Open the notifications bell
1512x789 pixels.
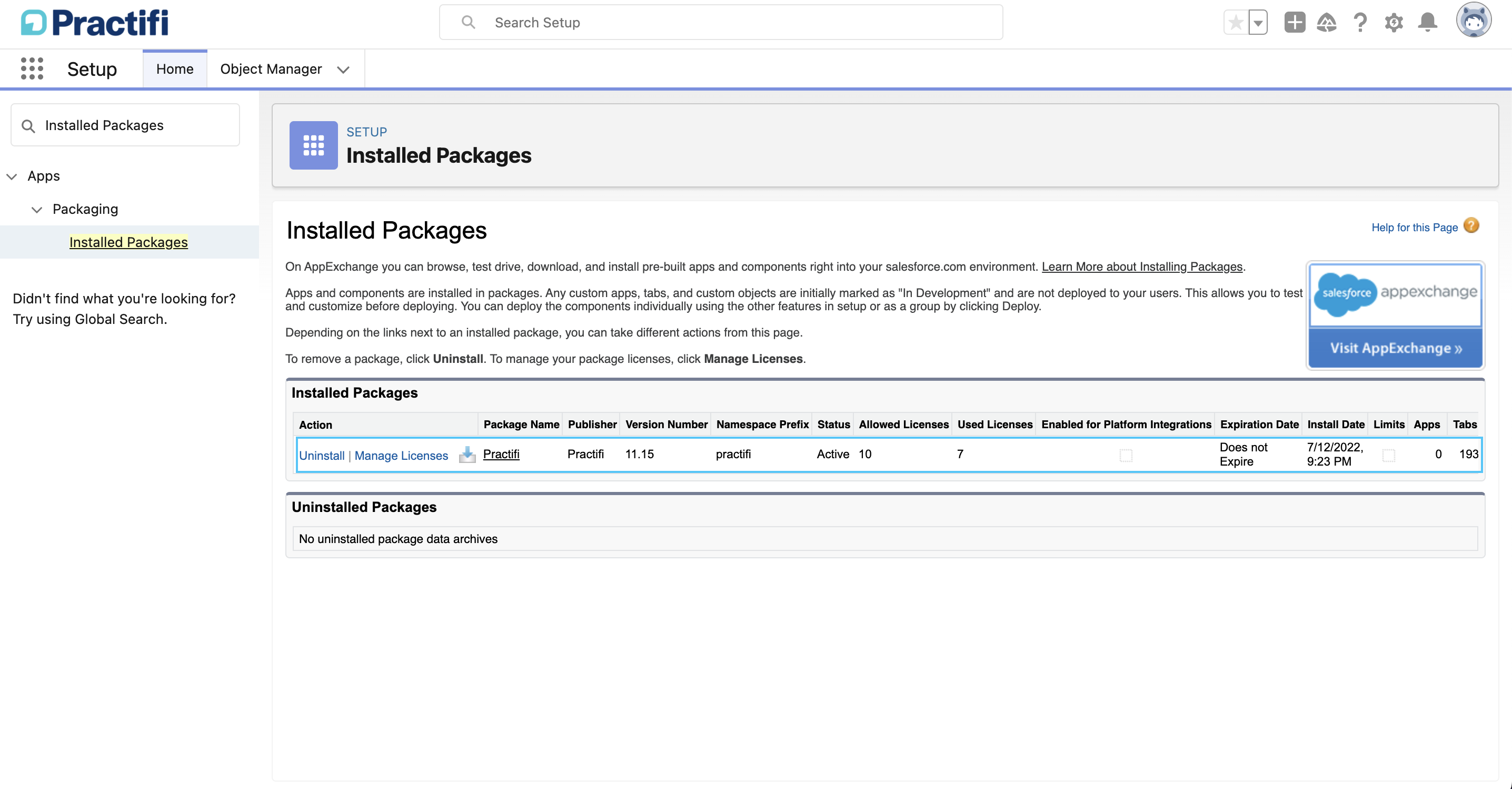[1427, 23]
